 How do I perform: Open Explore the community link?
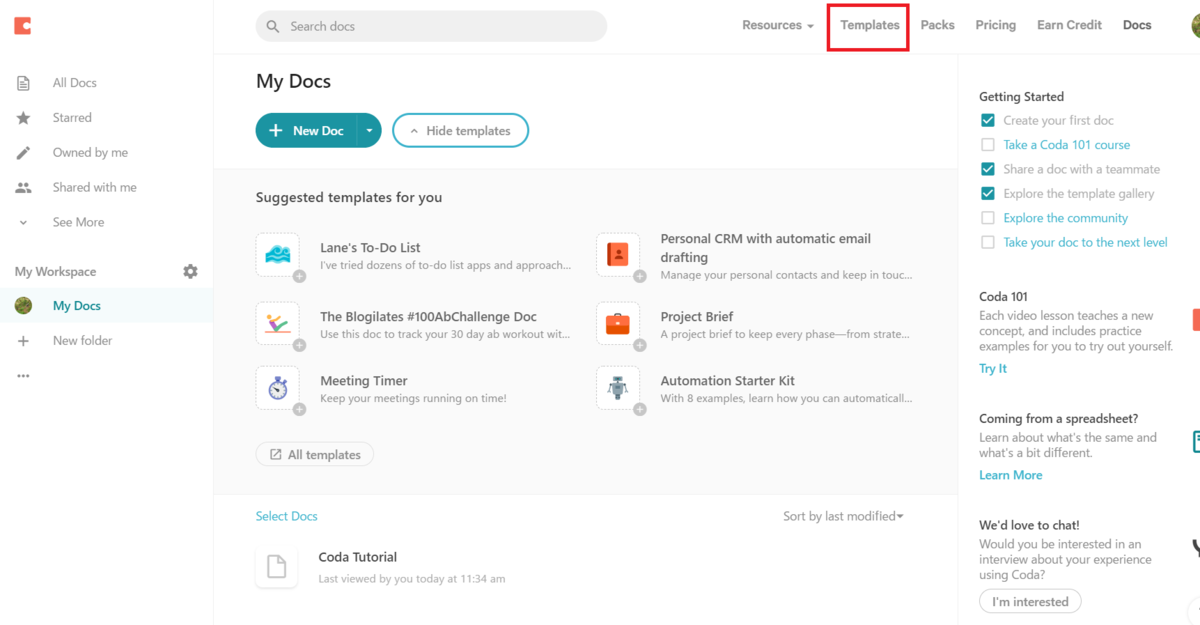coord(1066,218)
